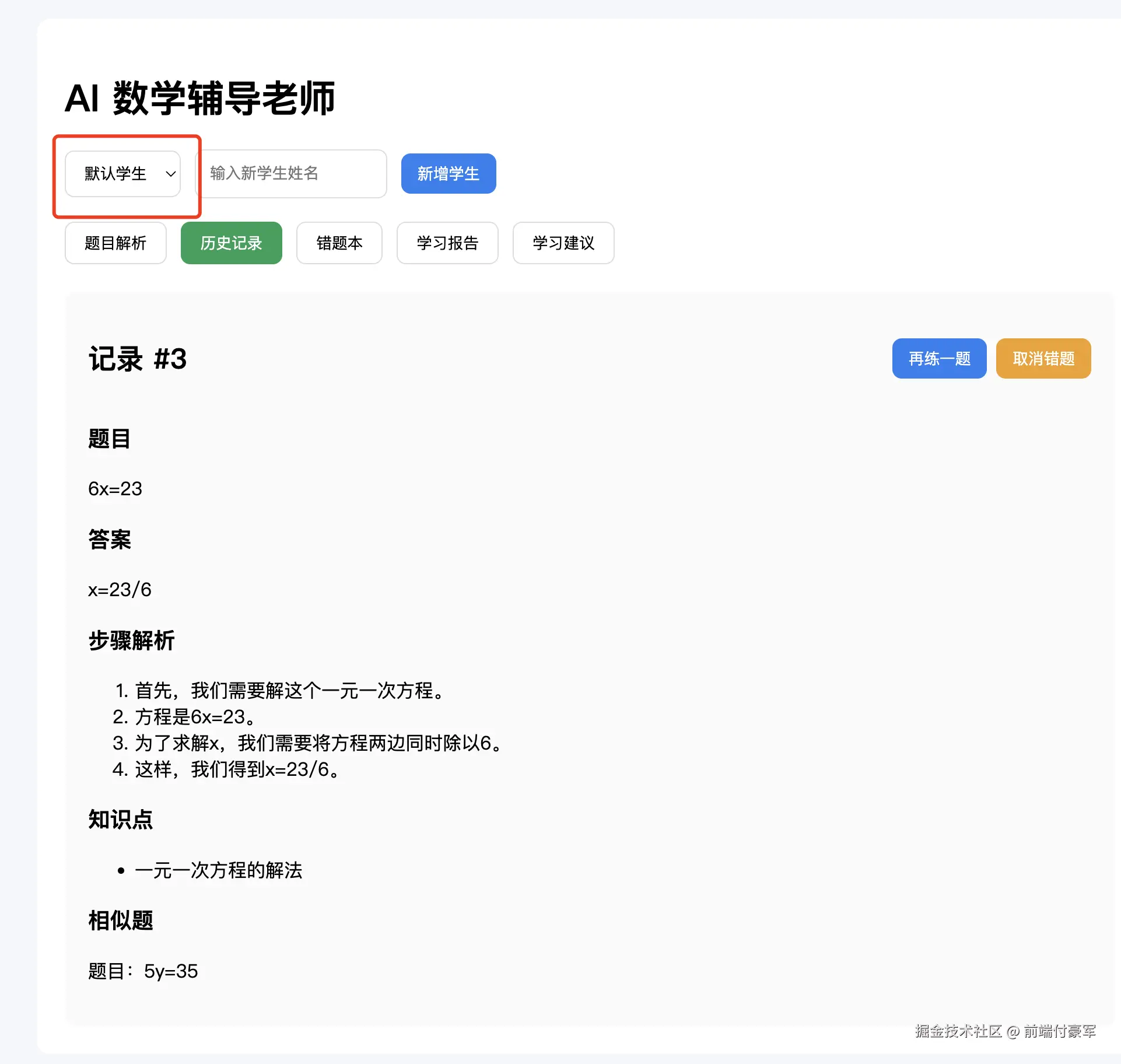1121x1064 pixels.
Task: Select the 历史记录 tab
Action: (231, 243)
